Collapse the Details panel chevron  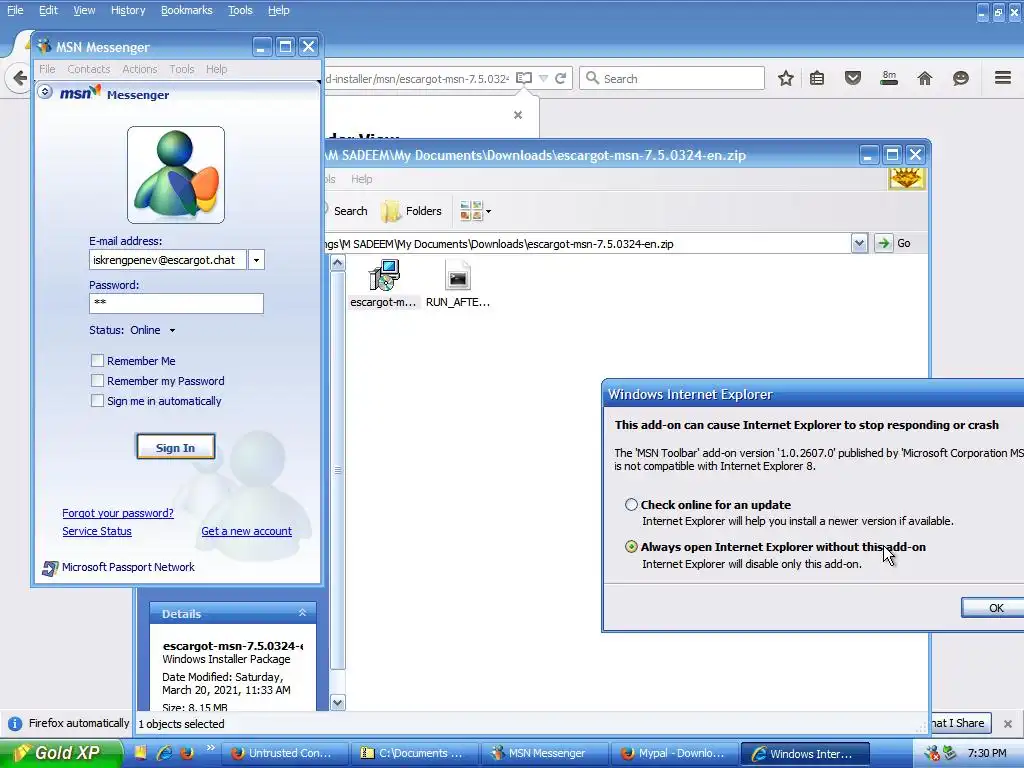point(302,613)
